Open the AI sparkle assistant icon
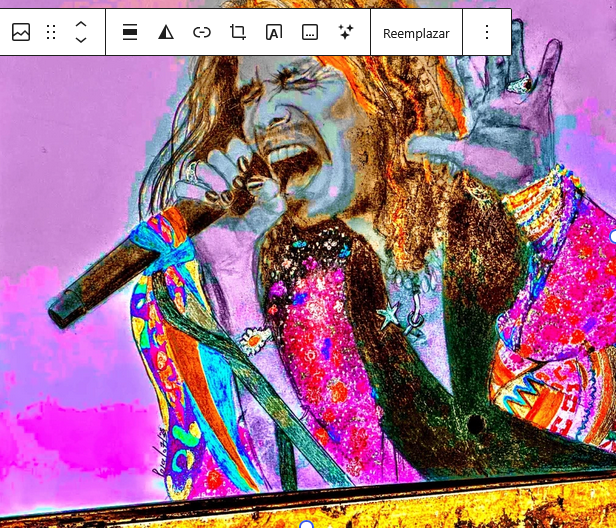 point(346,32)
